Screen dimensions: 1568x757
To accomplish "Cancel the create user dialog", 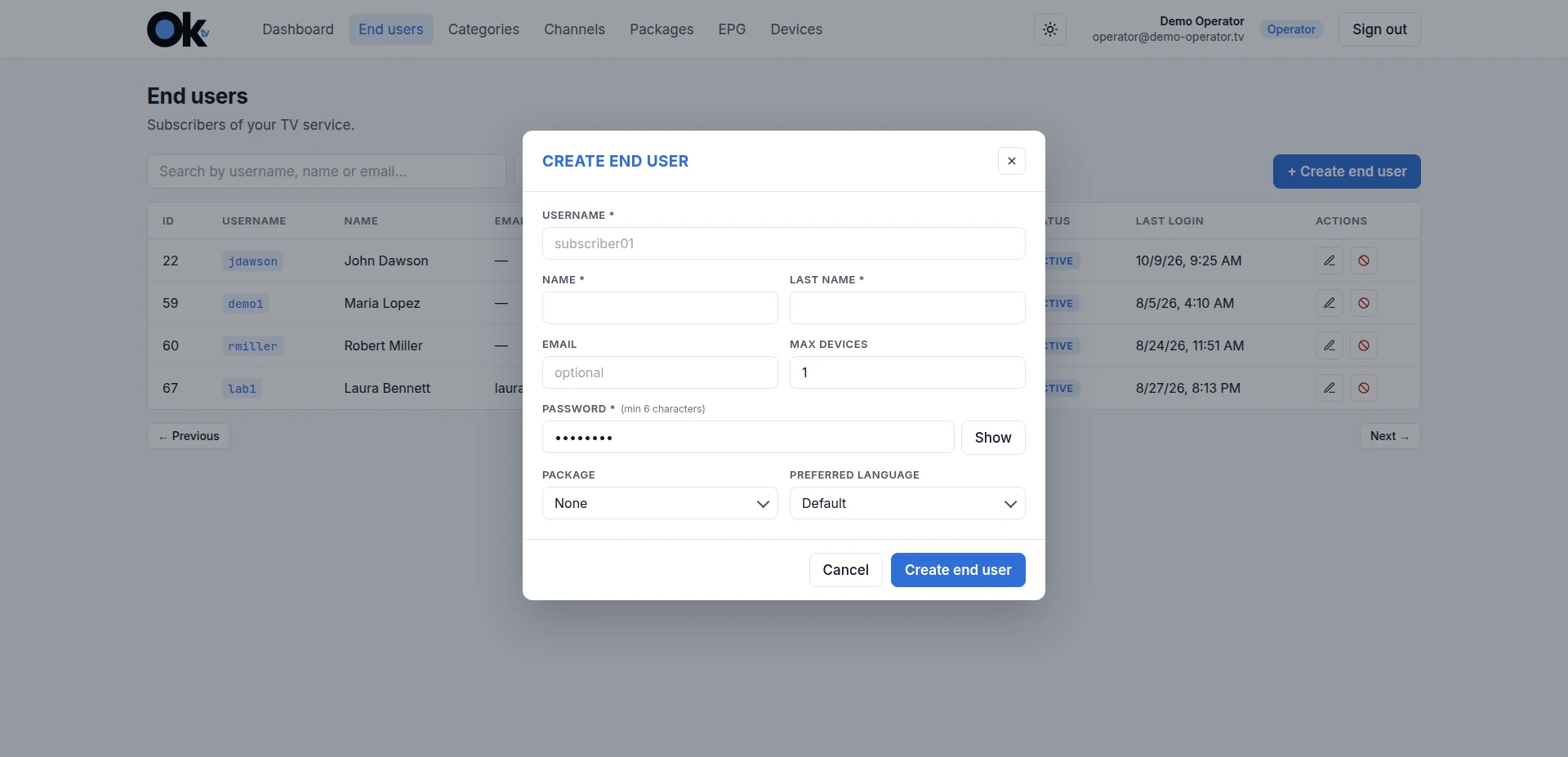I will pos(845,570).
